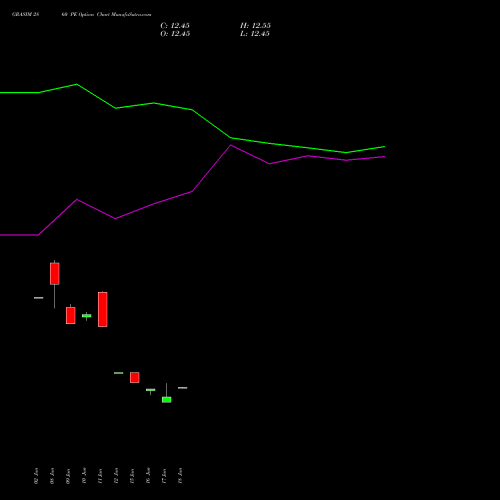
Task: Click the 16 Jun date label
Action: [x=148, y=476]
